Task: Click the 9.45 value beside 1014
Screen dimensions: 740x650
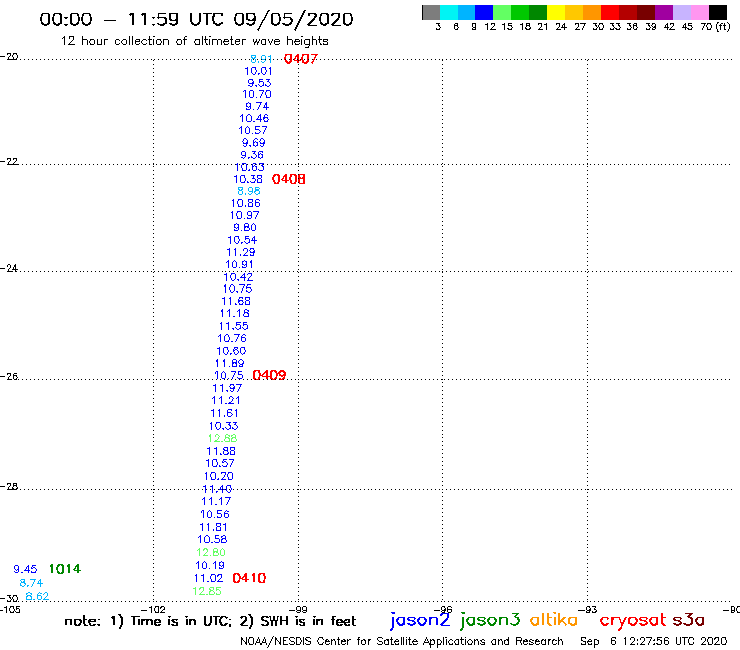Action: [x=25, y=569]
